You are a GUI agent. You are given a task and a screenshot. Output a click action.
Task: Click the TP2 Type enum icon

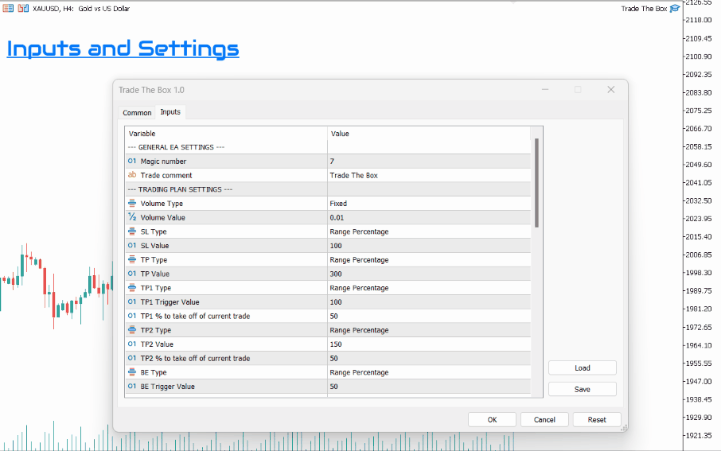132,330
